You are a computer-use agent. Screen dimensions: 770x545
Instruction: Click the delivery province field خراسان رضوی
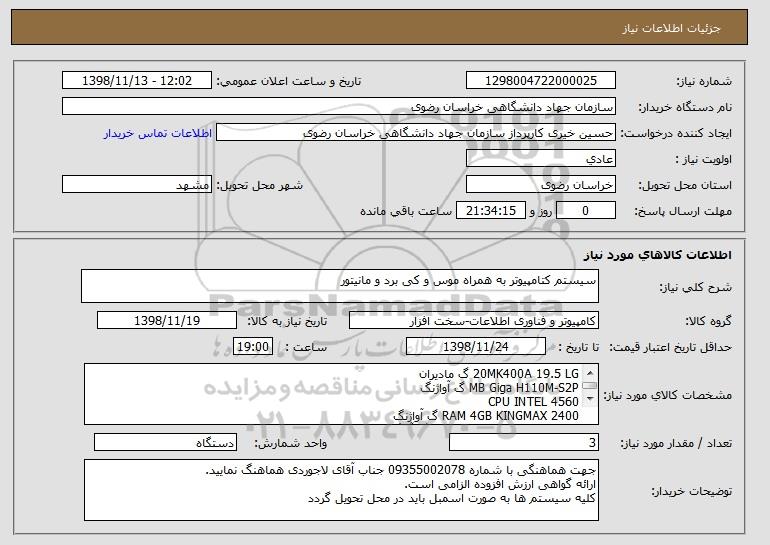[x=541, y=185]
